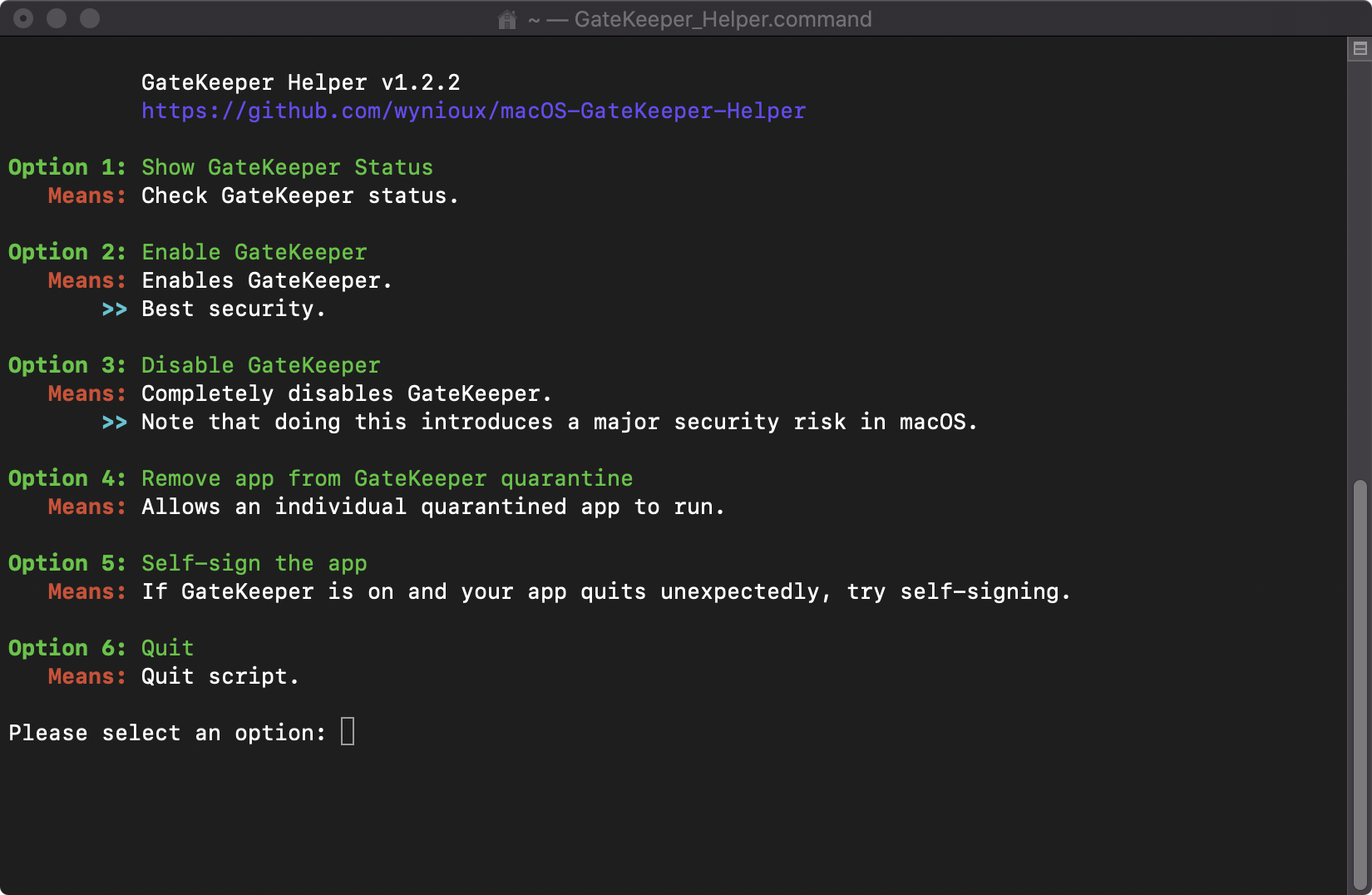Viewport: 1372px width, 895px height.
Task: Click the vertical scrollbar thumb
Action: 1360,685
